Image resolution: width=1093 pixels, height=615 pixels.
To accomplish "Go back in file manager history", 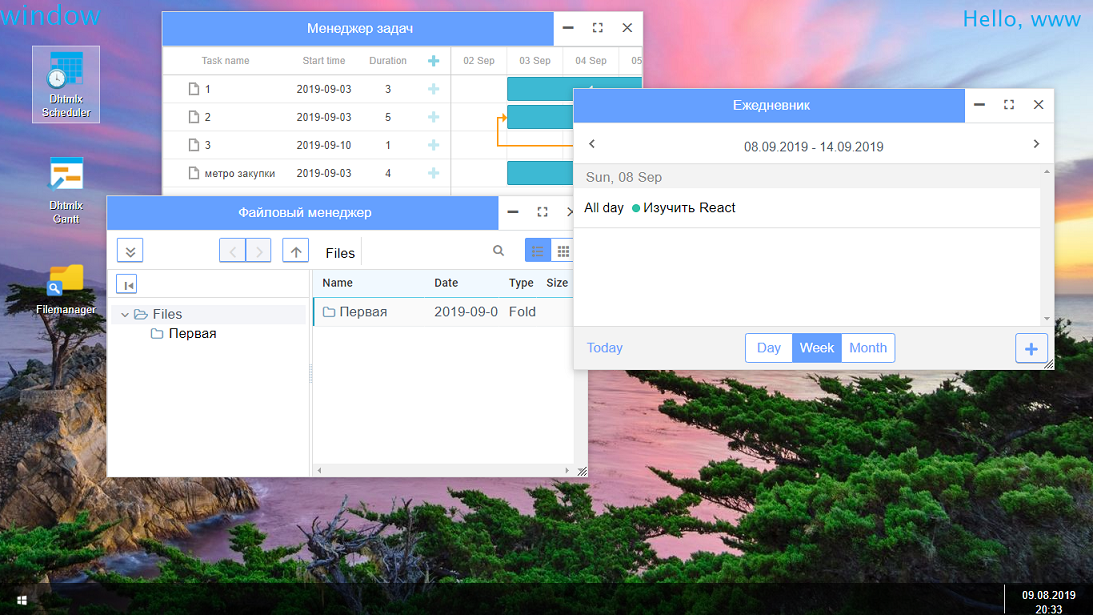I will 232,250.
